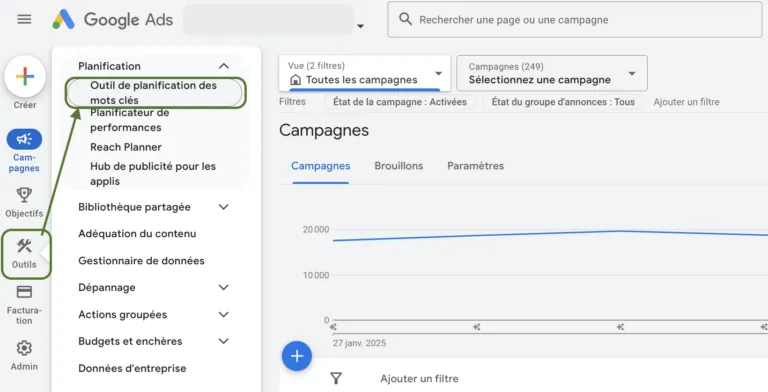Open Données d'entreprise
The height and width of the screenshot is (392, 768).
coord(132,368)
